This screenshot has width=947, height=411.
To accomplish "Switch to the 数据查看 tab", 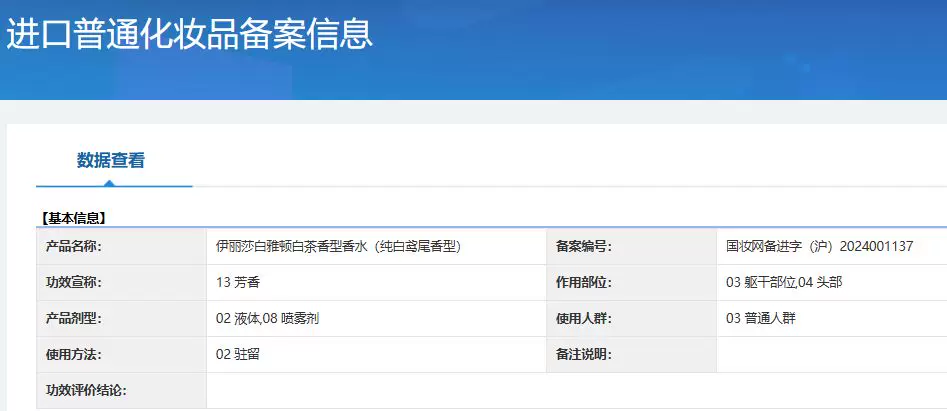I will point(111,160).
